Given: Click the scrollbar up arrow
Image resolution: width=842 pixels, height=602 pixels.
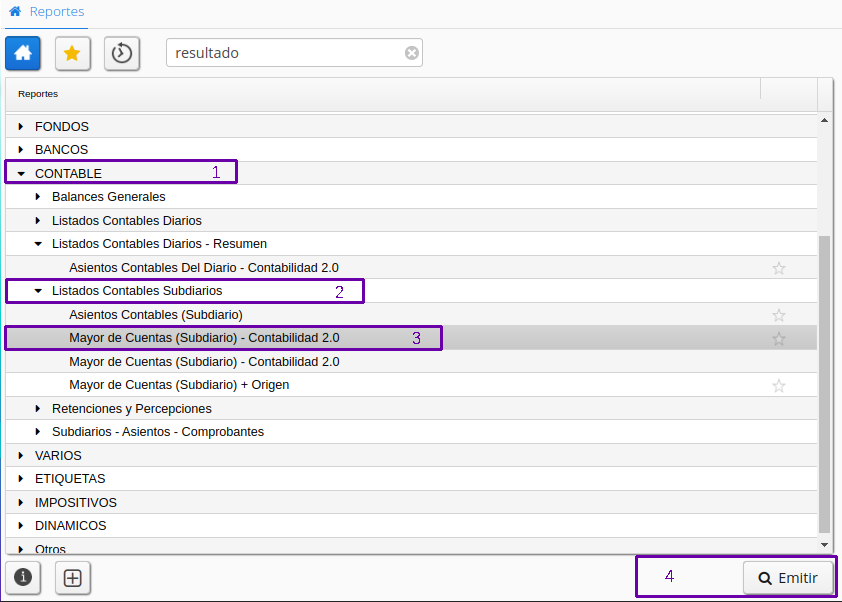Looking at the screenshot, I should point(824,120).
